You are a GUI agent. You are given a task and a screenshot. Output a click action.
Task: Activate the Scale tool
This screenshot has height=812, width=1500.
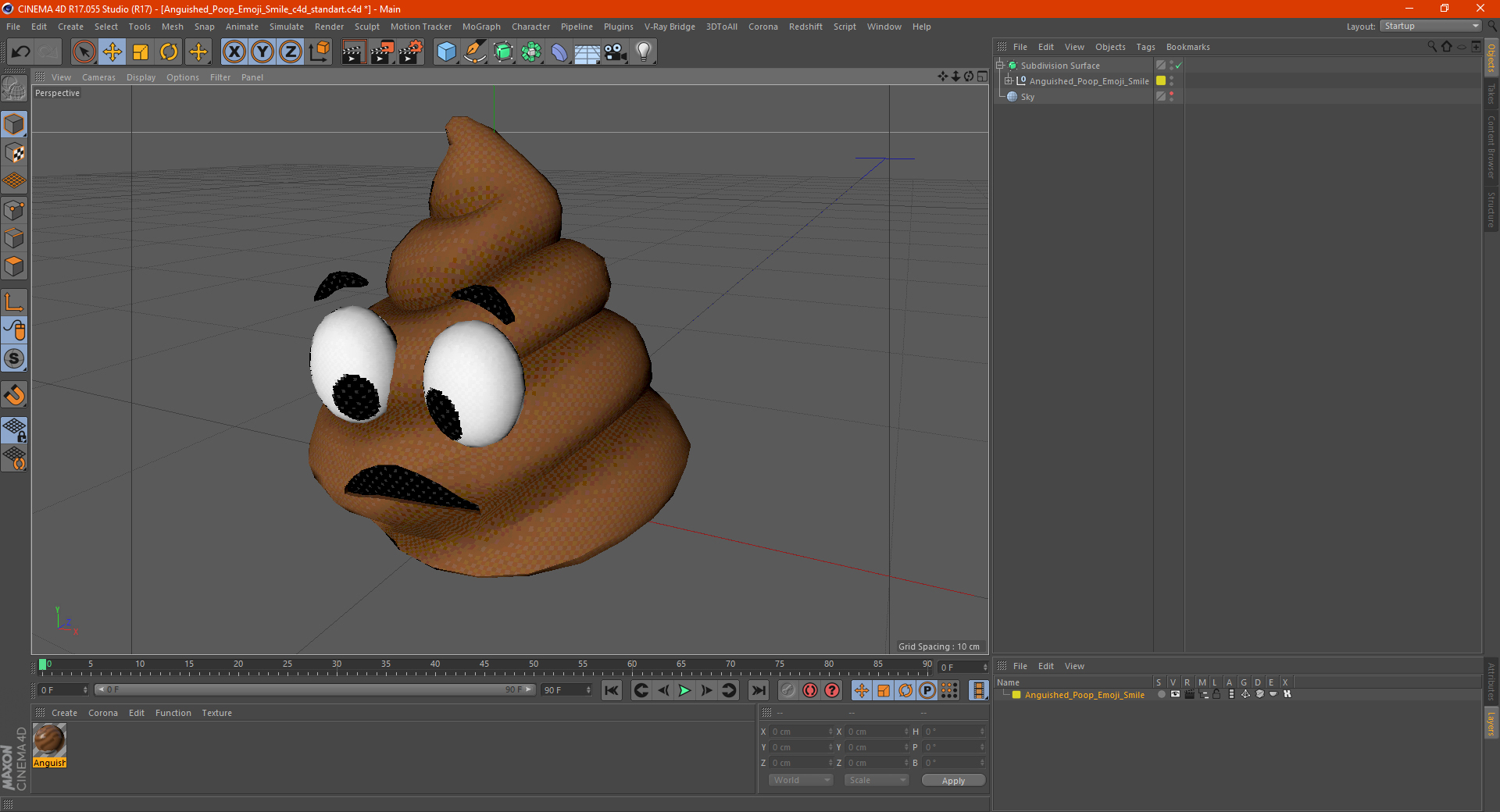(x=141, y=52)
